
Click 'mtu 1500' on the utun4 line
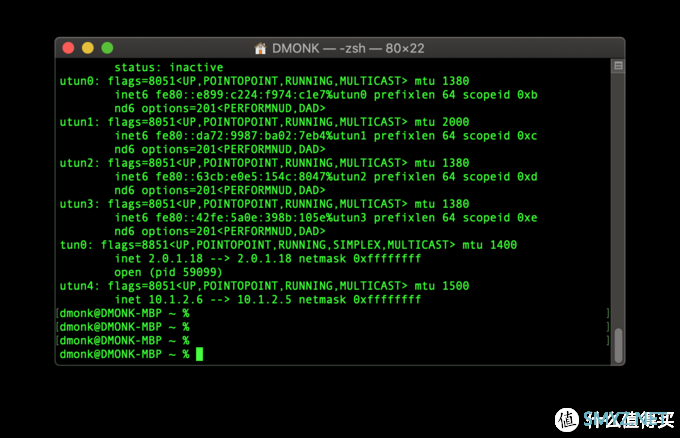[441, 286]
